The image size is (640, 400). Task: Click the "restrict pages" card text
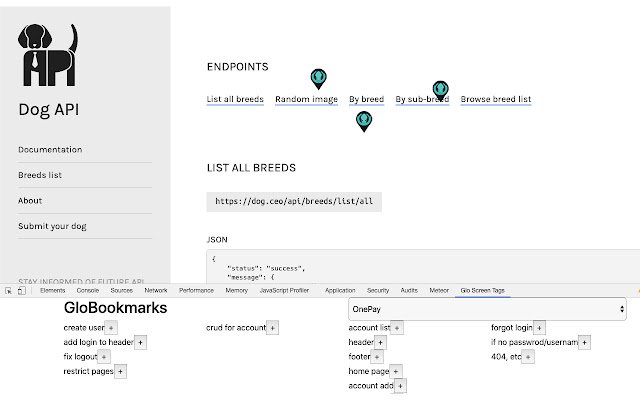coord(88,372)
